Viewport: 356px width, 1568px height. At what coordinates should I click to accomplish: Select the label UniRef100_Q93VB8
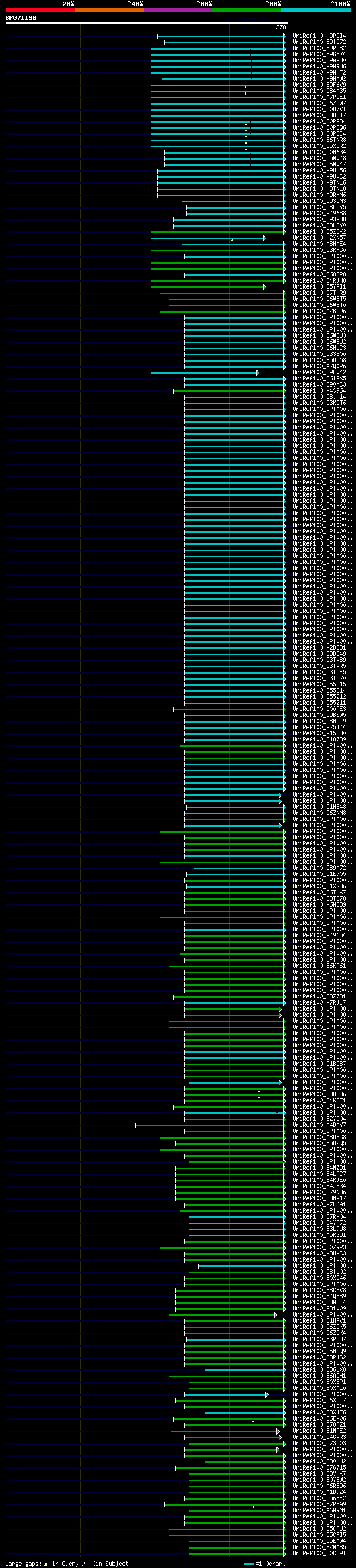[319, 219]
